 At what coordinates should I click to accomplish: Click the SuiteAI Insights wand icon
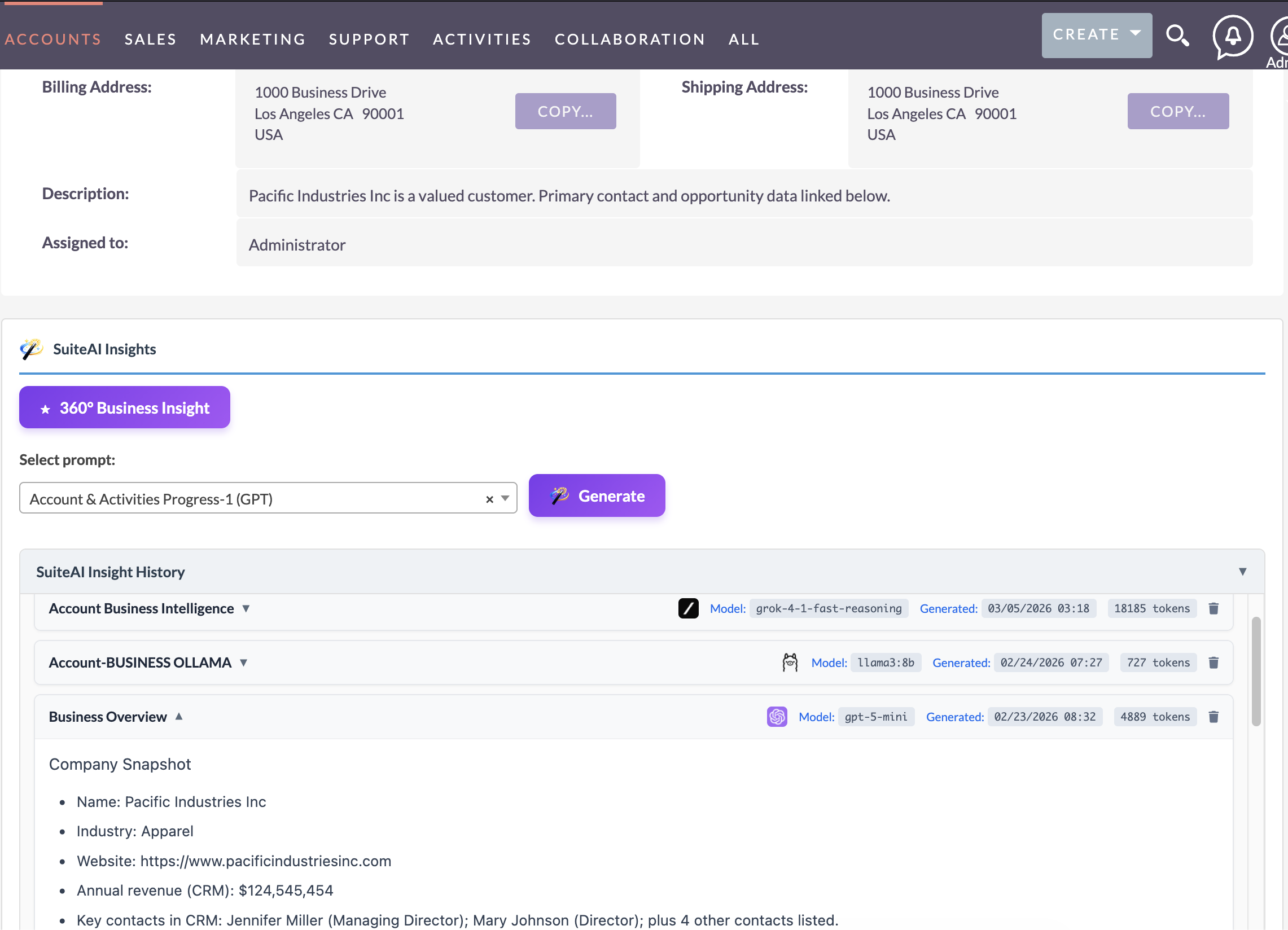click(31, 349)
